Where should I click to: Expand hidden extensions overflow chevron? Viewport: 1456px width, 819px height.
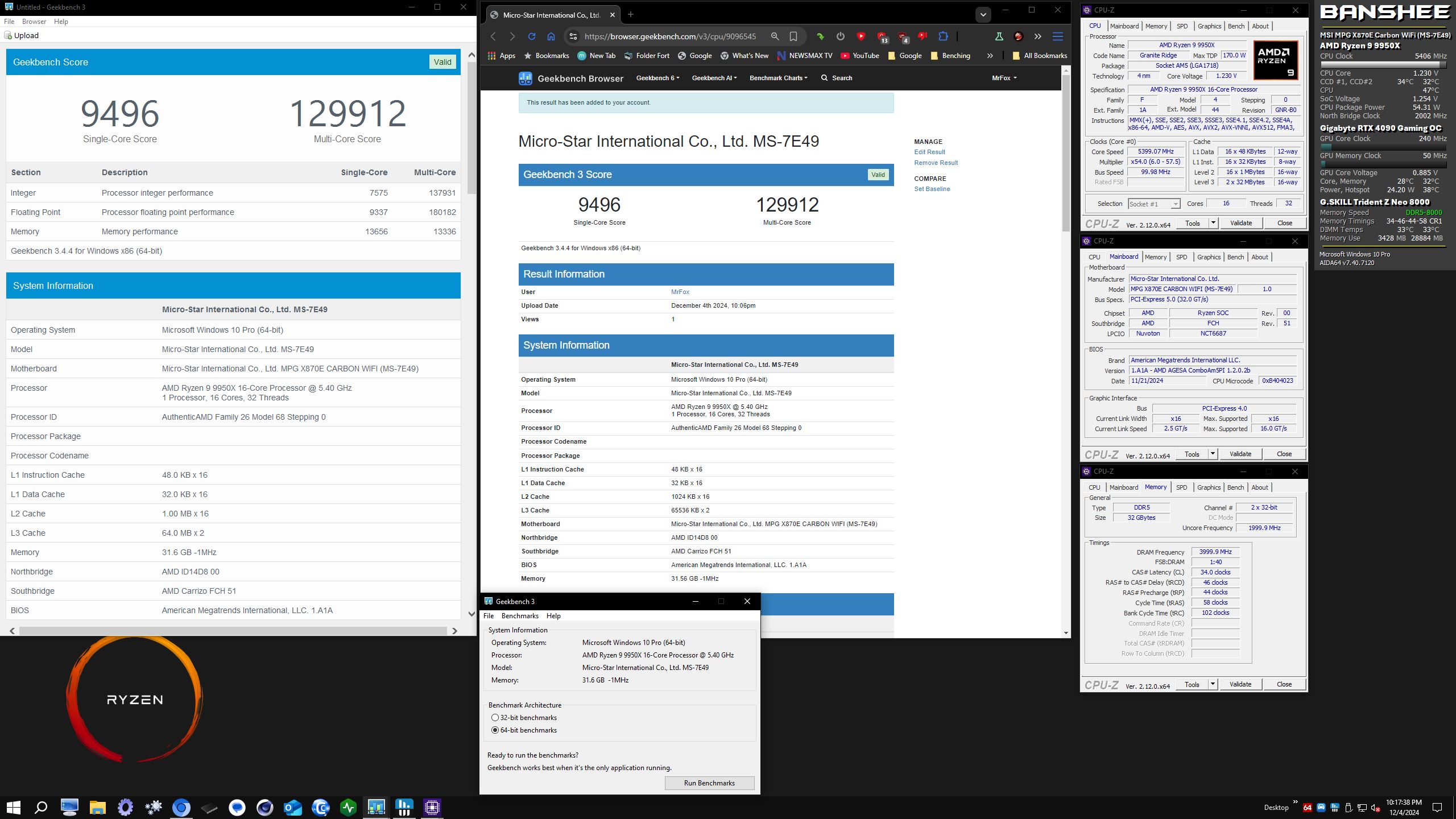(x=1037, y=36)
